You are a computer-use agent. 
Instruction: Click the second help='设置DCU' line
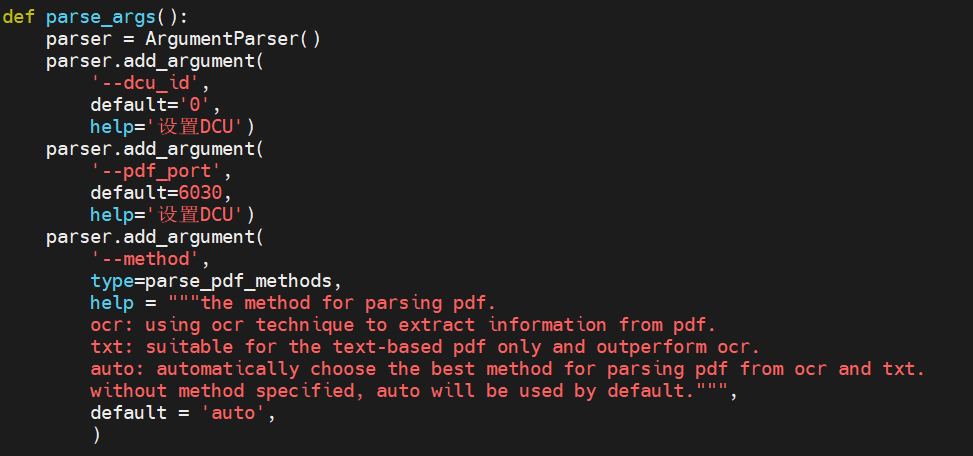[x=172, y=215]
